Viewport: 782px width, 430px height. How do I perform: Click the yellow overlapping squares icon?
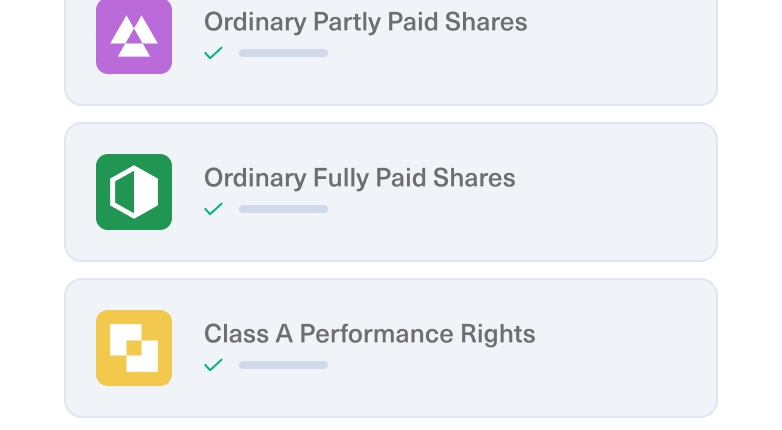point(134,348)
